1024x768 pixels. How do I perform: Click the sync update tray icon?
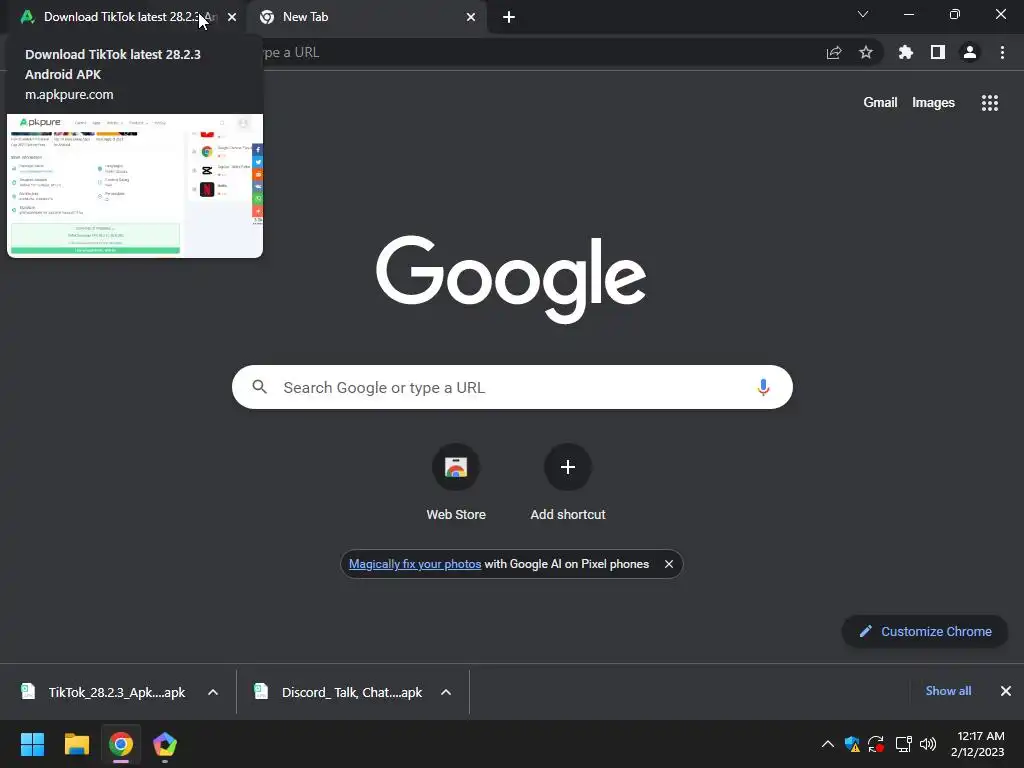[876, 744]
